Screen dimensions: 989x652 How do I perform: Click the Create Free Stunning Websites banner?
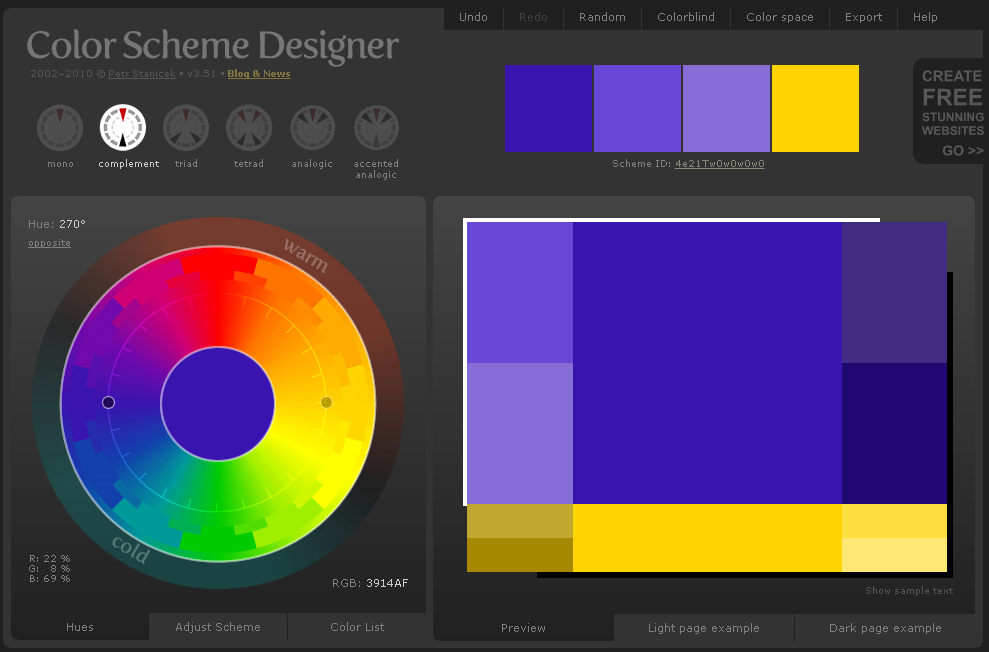(951, 112)
